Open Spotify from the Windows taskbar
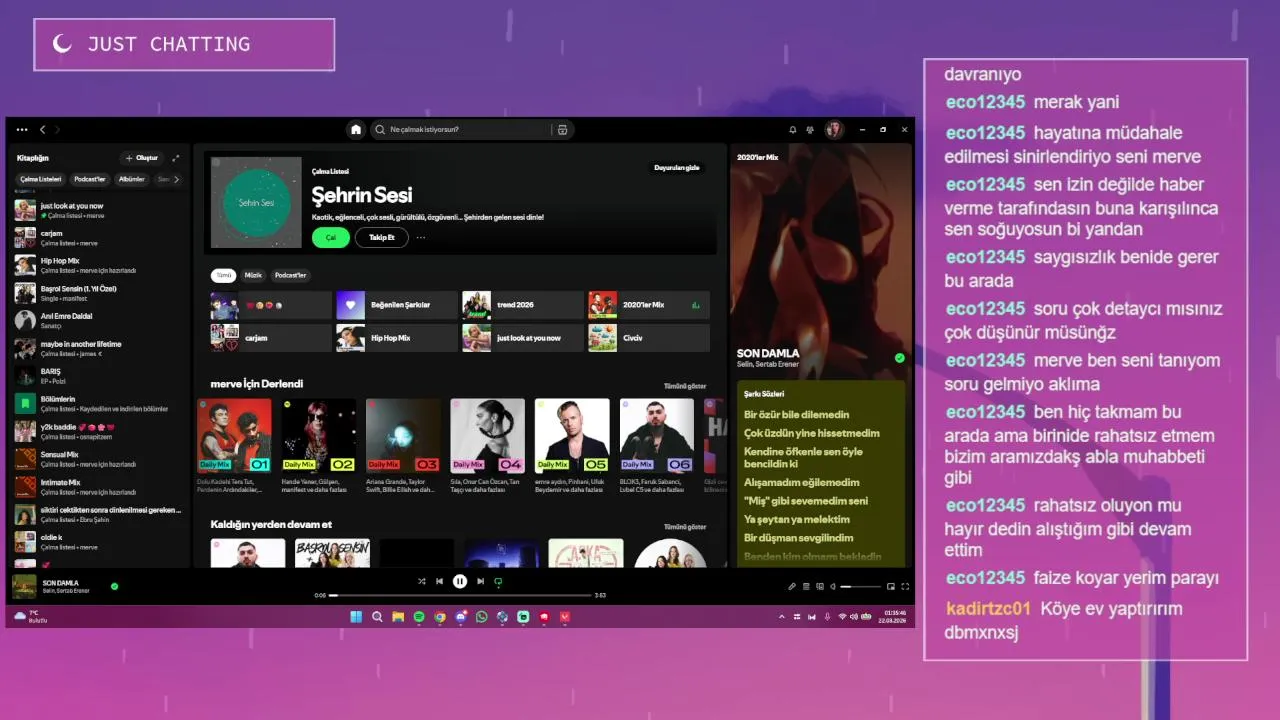 click(x=419, y=617)
